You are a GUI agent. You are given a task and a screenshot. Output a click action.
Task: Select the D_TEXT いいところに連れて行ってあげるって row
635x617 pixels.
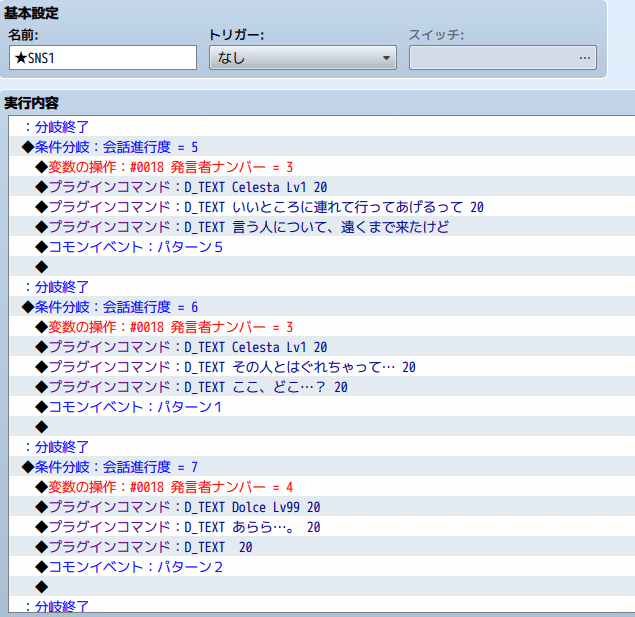click(322, 206)
